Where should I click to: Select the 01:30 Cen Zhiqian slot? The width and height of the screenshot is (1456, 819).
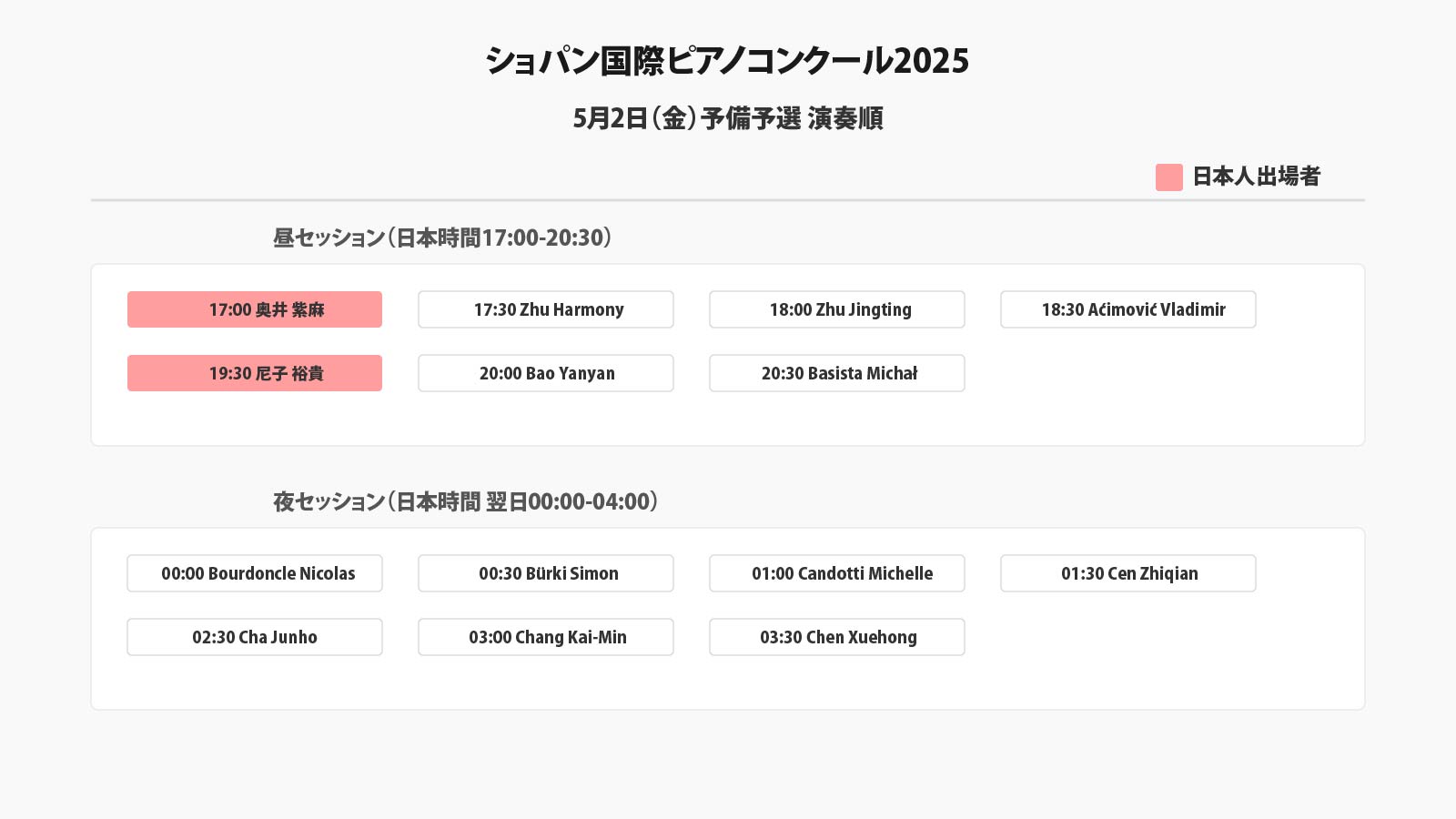[1128, 573]
